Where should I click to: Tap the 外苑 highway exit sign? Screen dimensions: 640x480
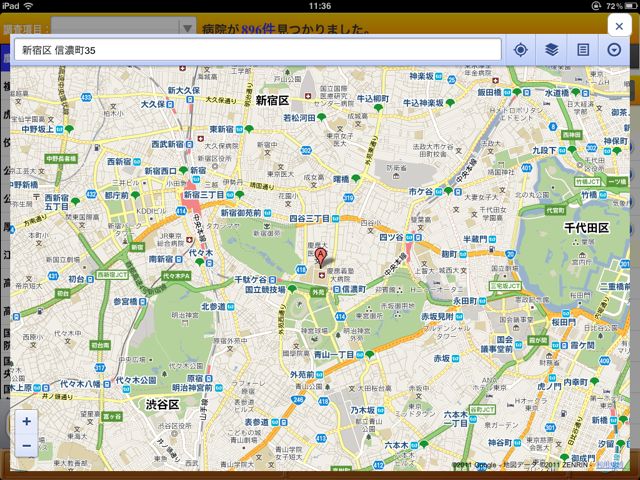318,292
